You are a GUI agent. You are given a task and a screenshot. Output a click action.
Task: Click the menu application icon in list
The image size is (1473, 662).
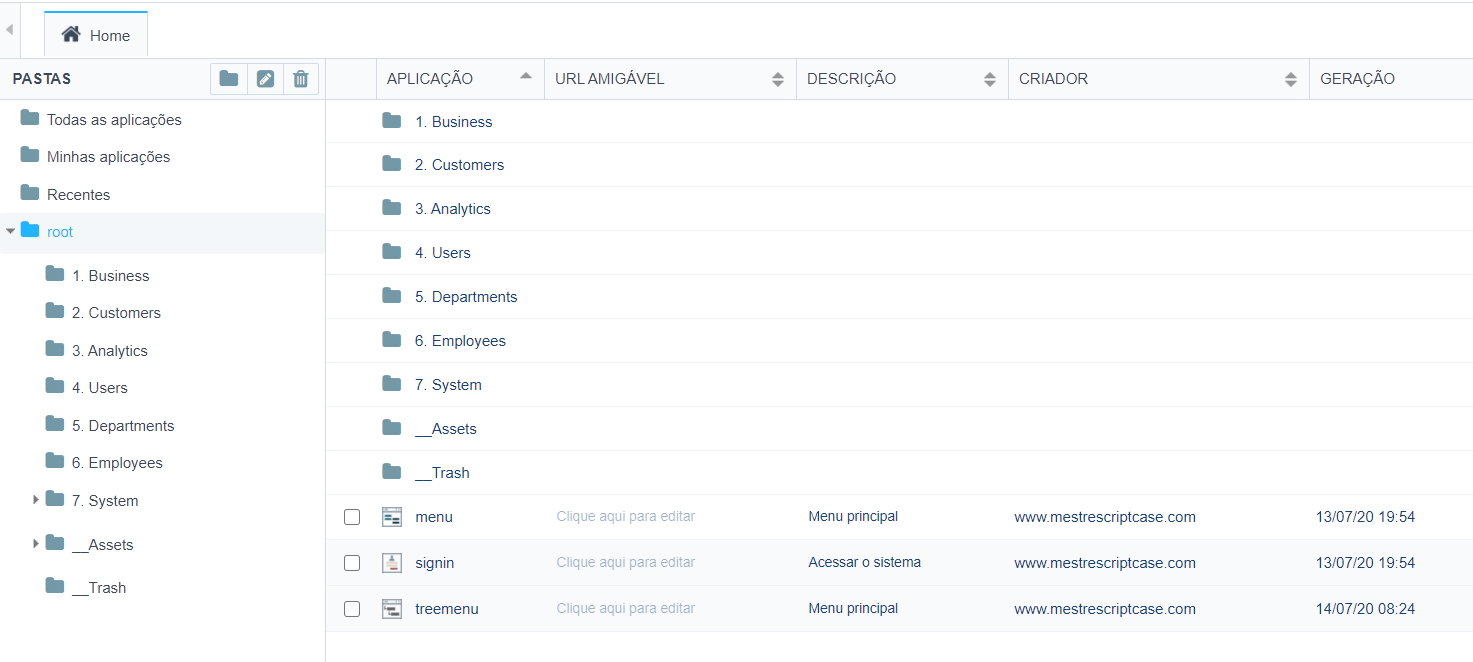[x=392, y=517]
